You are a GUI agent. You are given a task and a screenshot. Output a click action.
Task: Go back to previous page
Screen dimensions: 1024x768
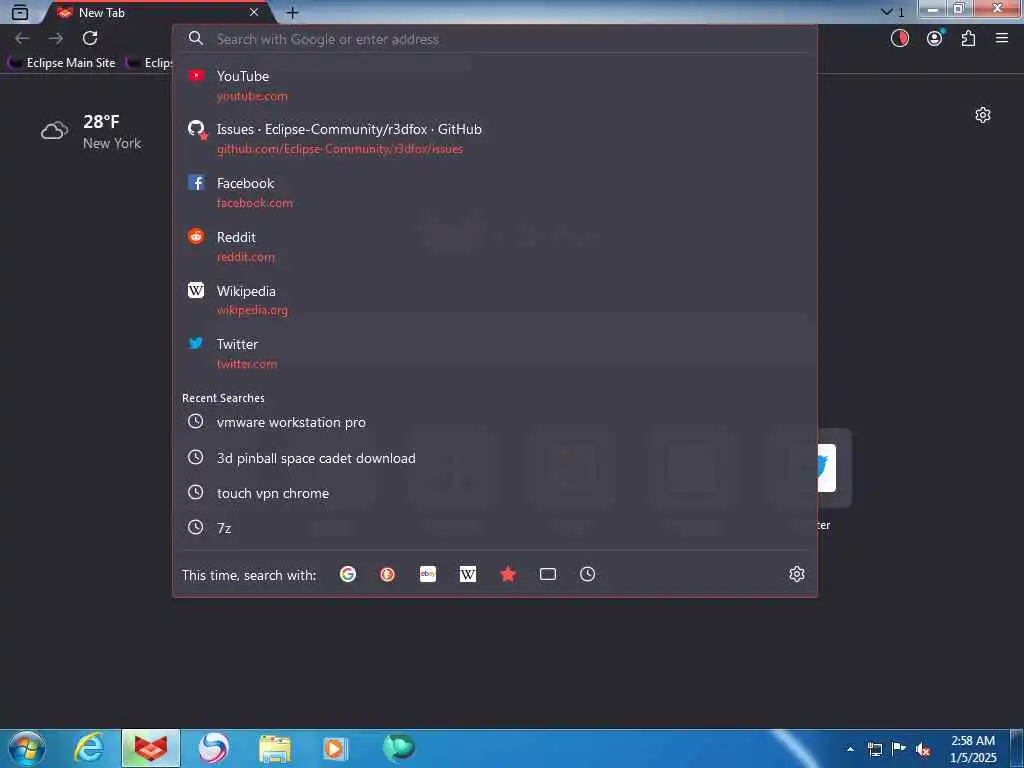pos(22,39)
